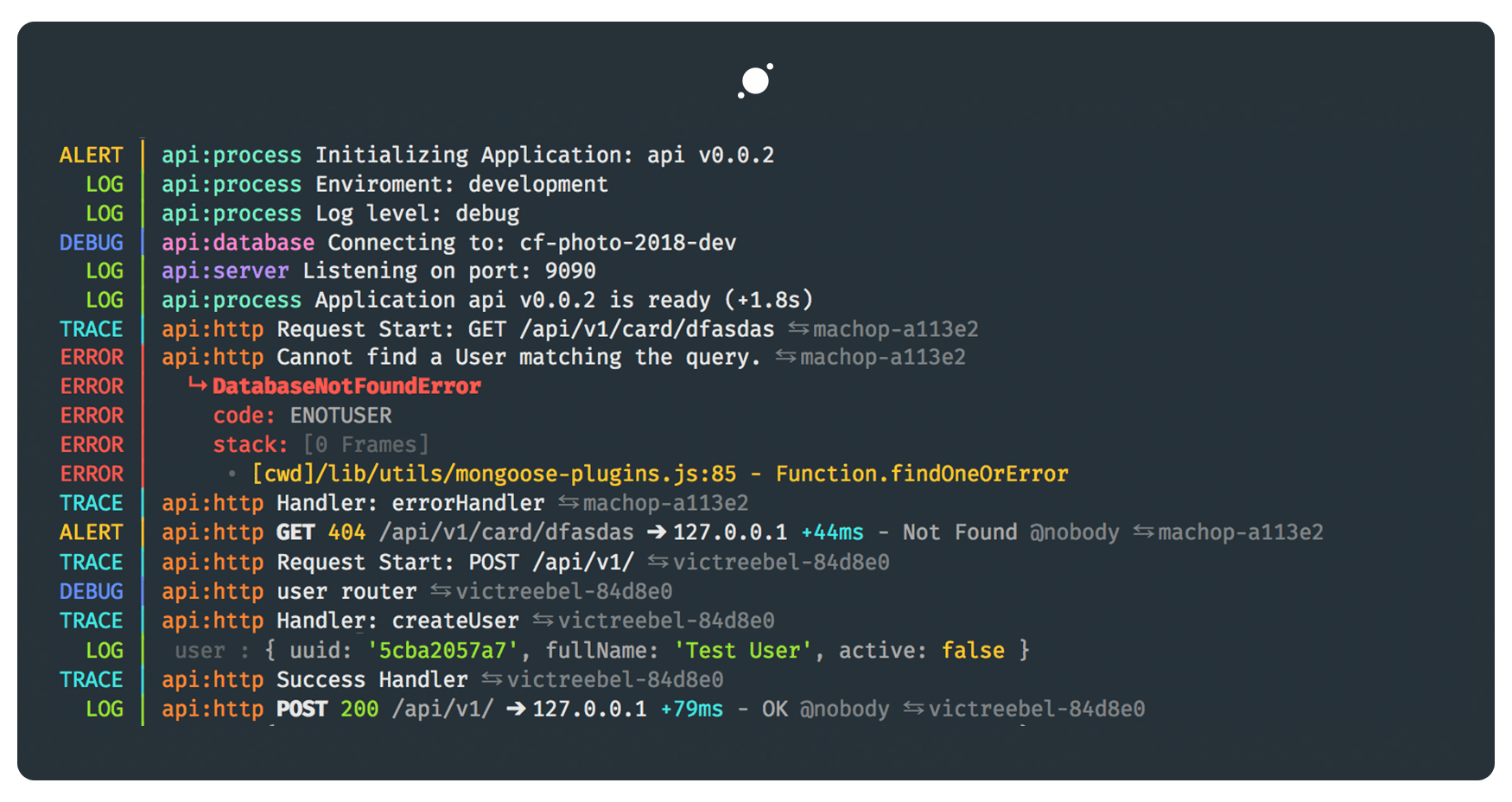Click '@nobody' in the POST 200 OK row
This screenshot has width=1512, height=802.
pos(844,710)
